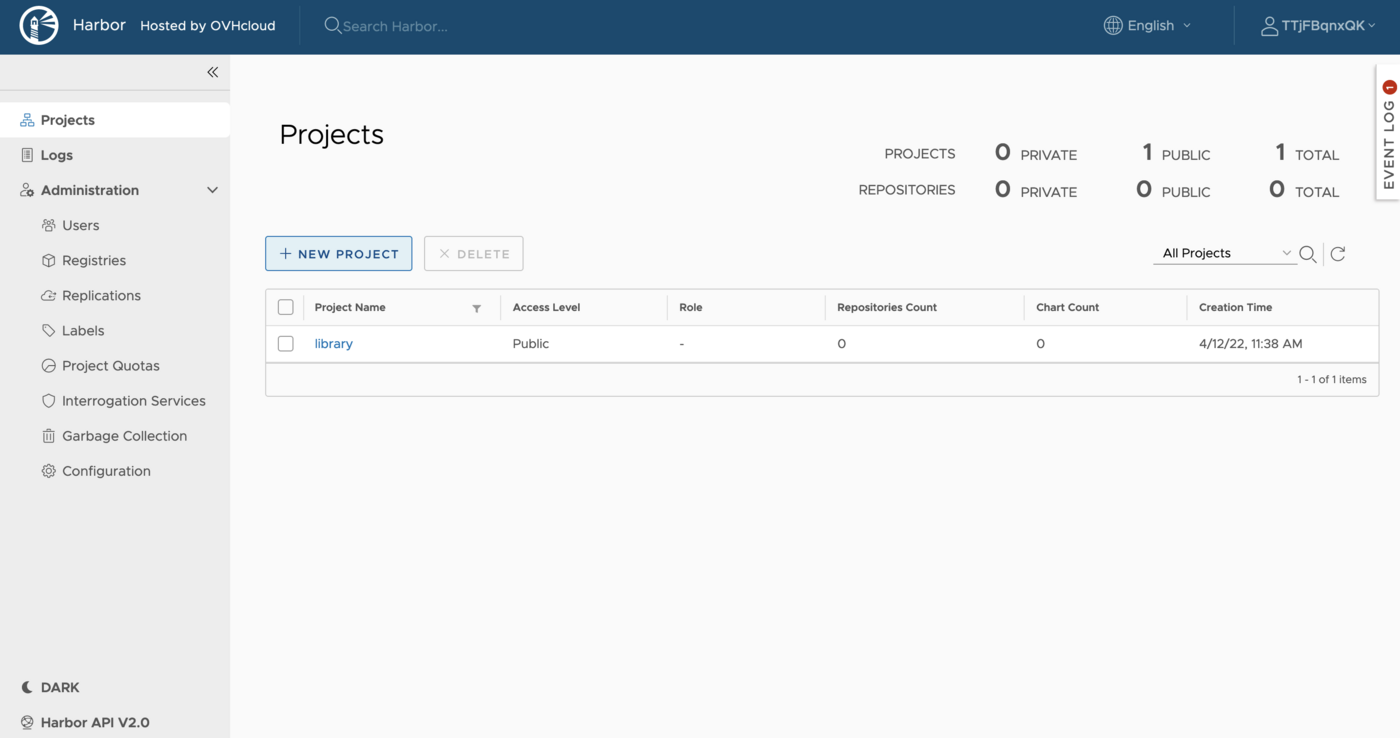
Task: Open the filter on Project Name column
Action: click(476, 307)
